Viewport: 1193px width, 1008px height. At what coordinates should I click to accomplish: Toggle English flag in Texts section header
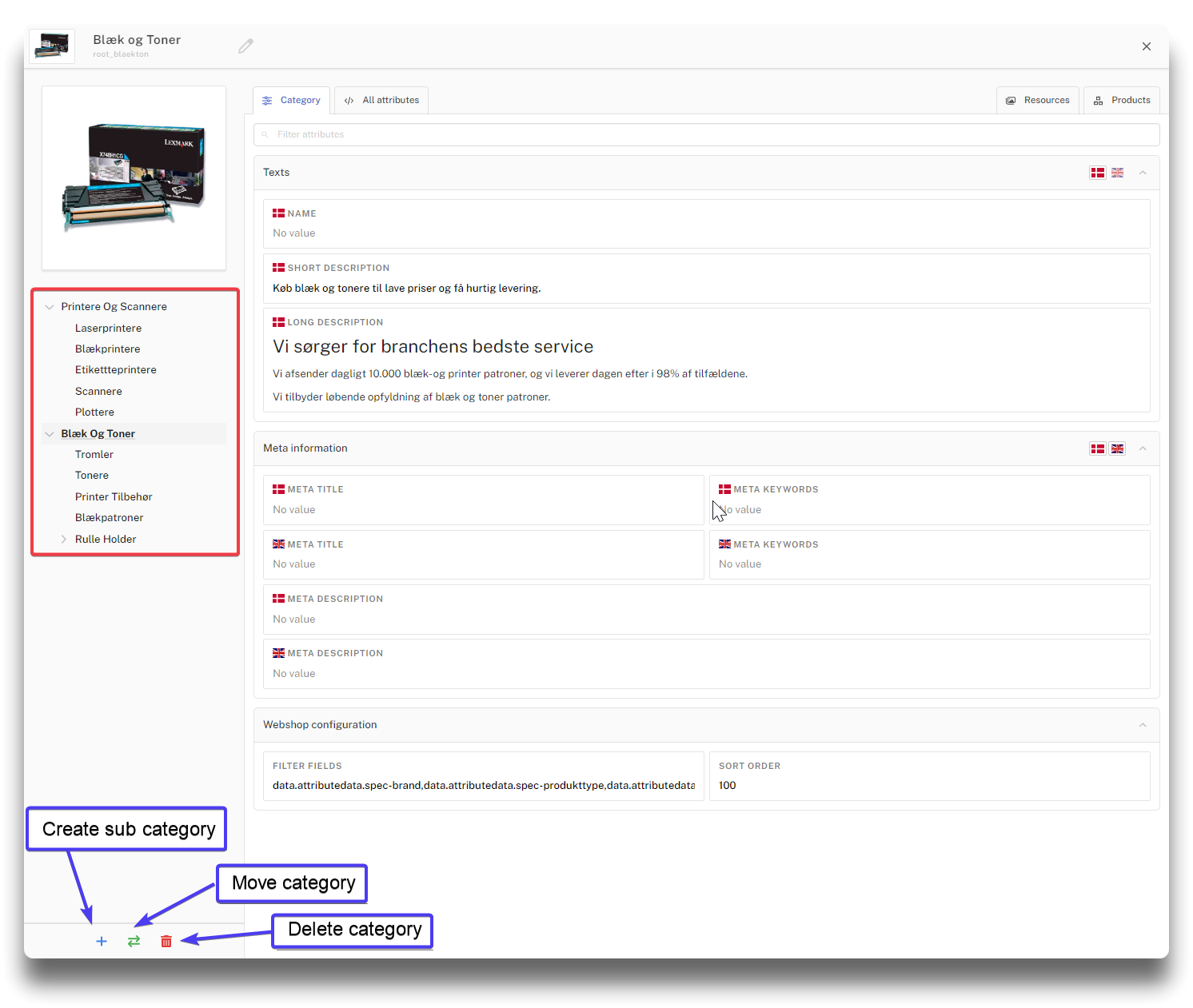click(1117, 173)
